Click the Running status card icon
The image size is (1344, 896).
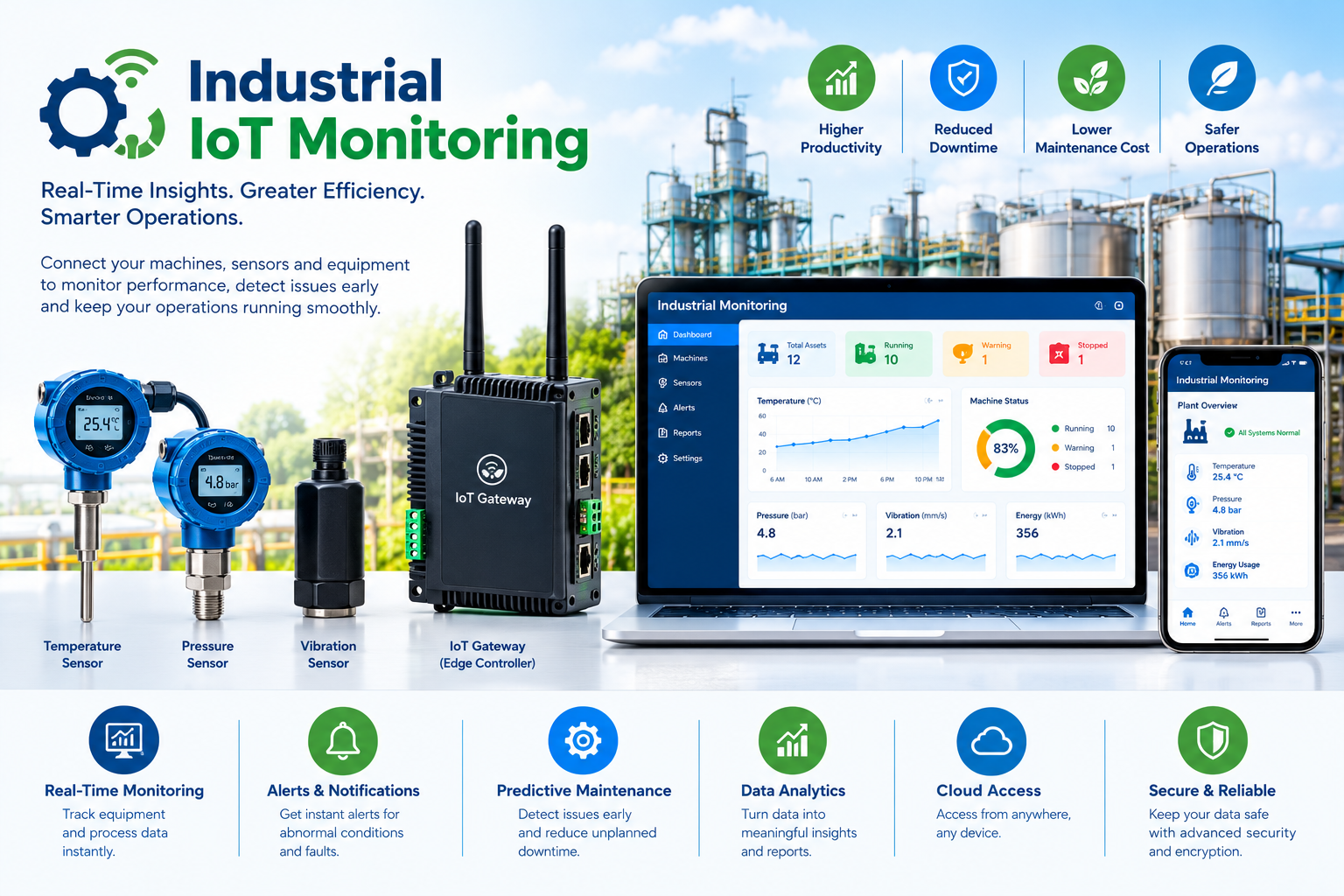(864, 353)
